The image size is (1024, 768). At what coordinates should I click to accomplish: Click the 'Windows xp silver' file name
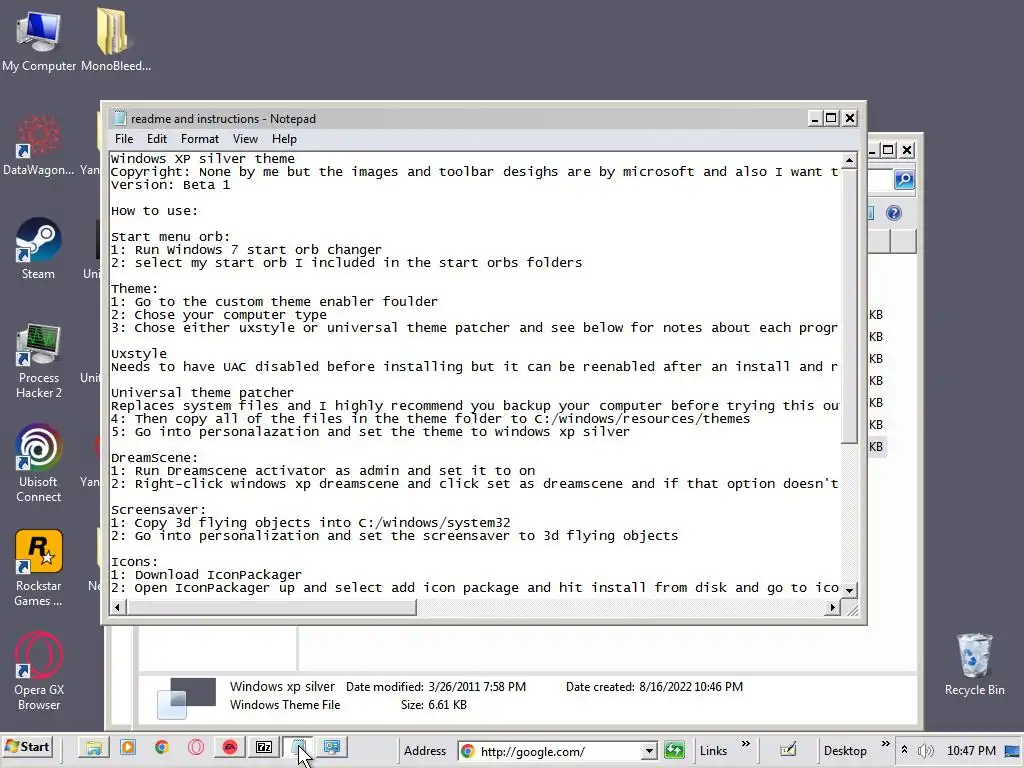[x=282, y=686]
